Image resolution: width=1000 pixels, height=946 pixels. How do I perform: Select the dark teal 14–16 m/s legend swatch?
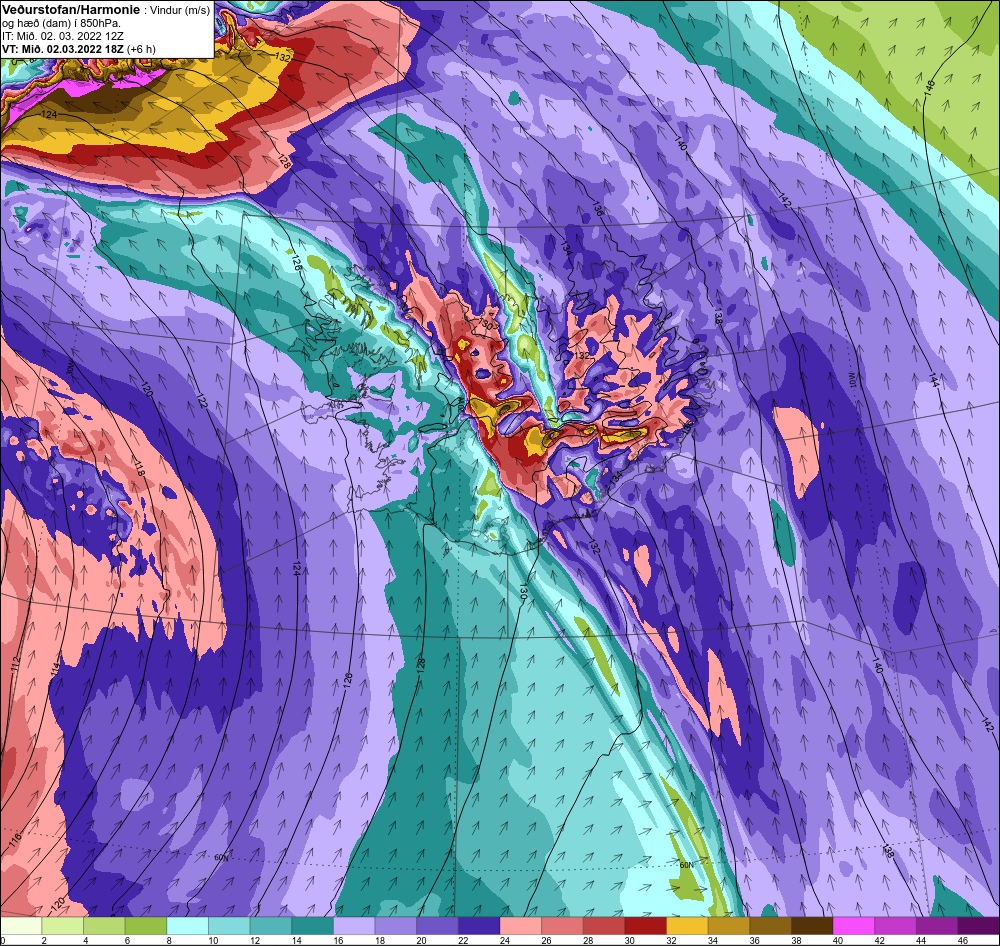312,926
